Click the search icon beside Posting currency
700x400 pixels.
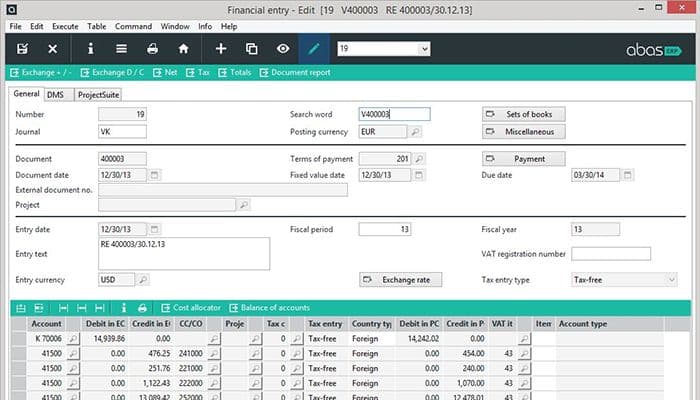click(x=415, y=131)
